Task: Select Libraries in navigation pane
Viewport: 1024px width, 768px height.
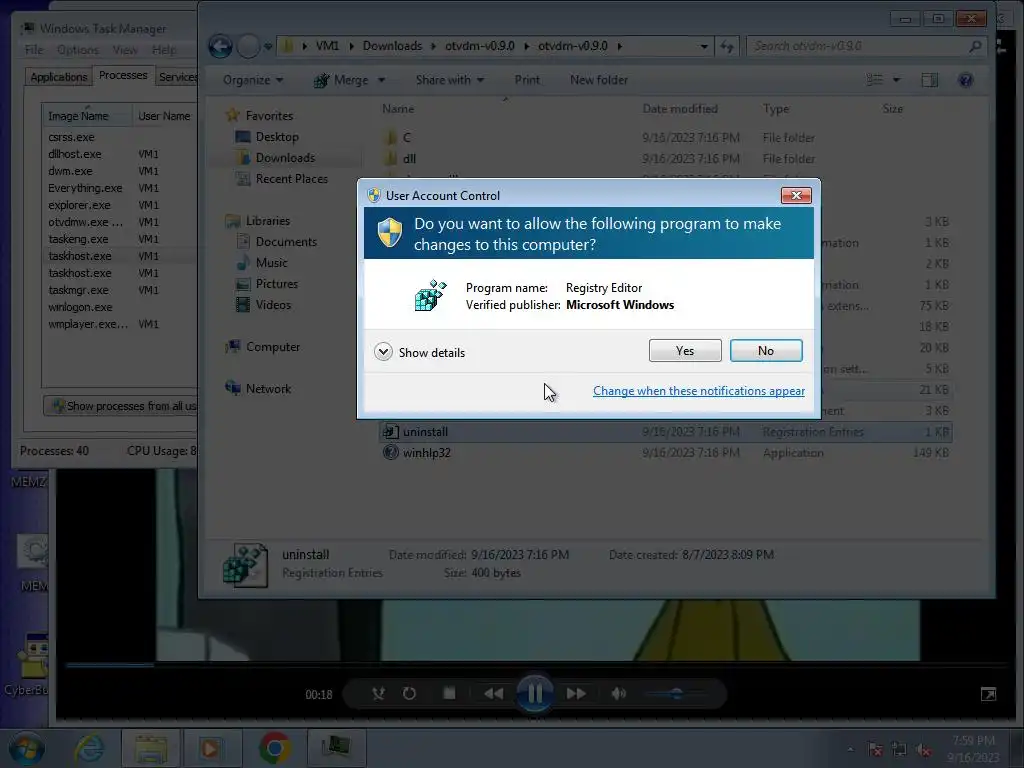Action: [268, 221]
